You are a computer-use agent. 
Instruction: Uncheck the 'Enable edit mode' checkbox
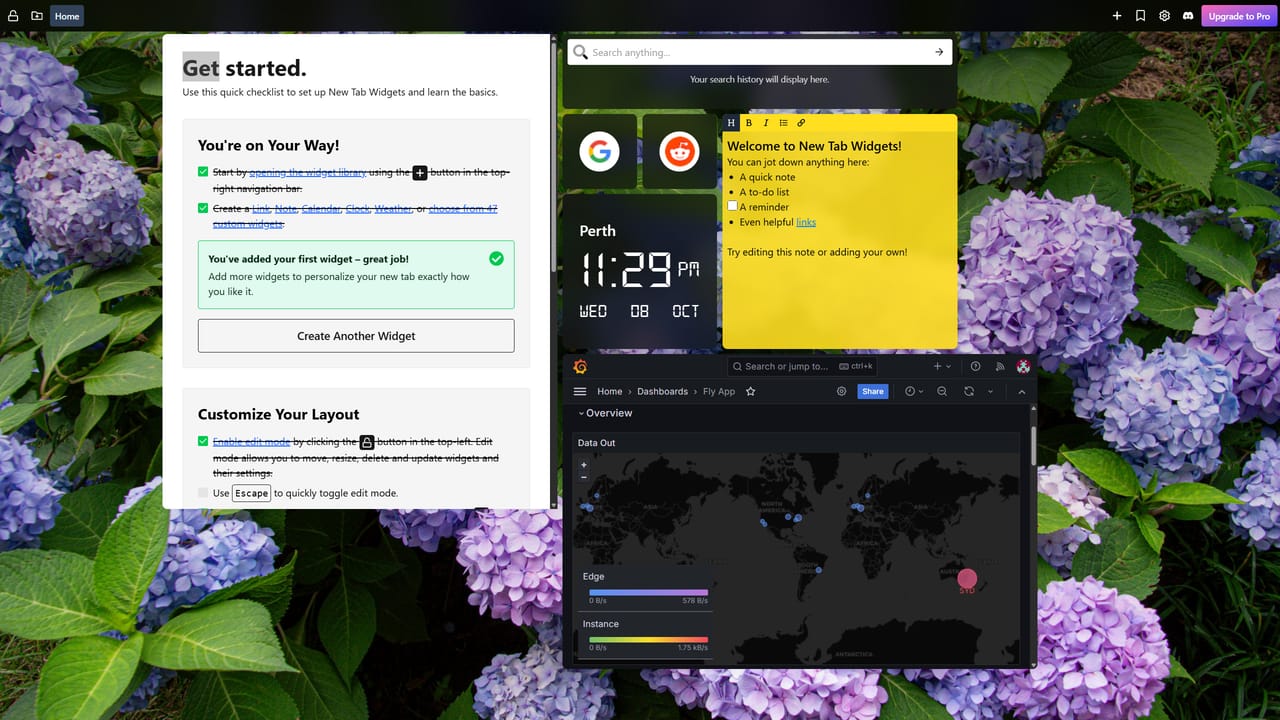tap(203, 441)
